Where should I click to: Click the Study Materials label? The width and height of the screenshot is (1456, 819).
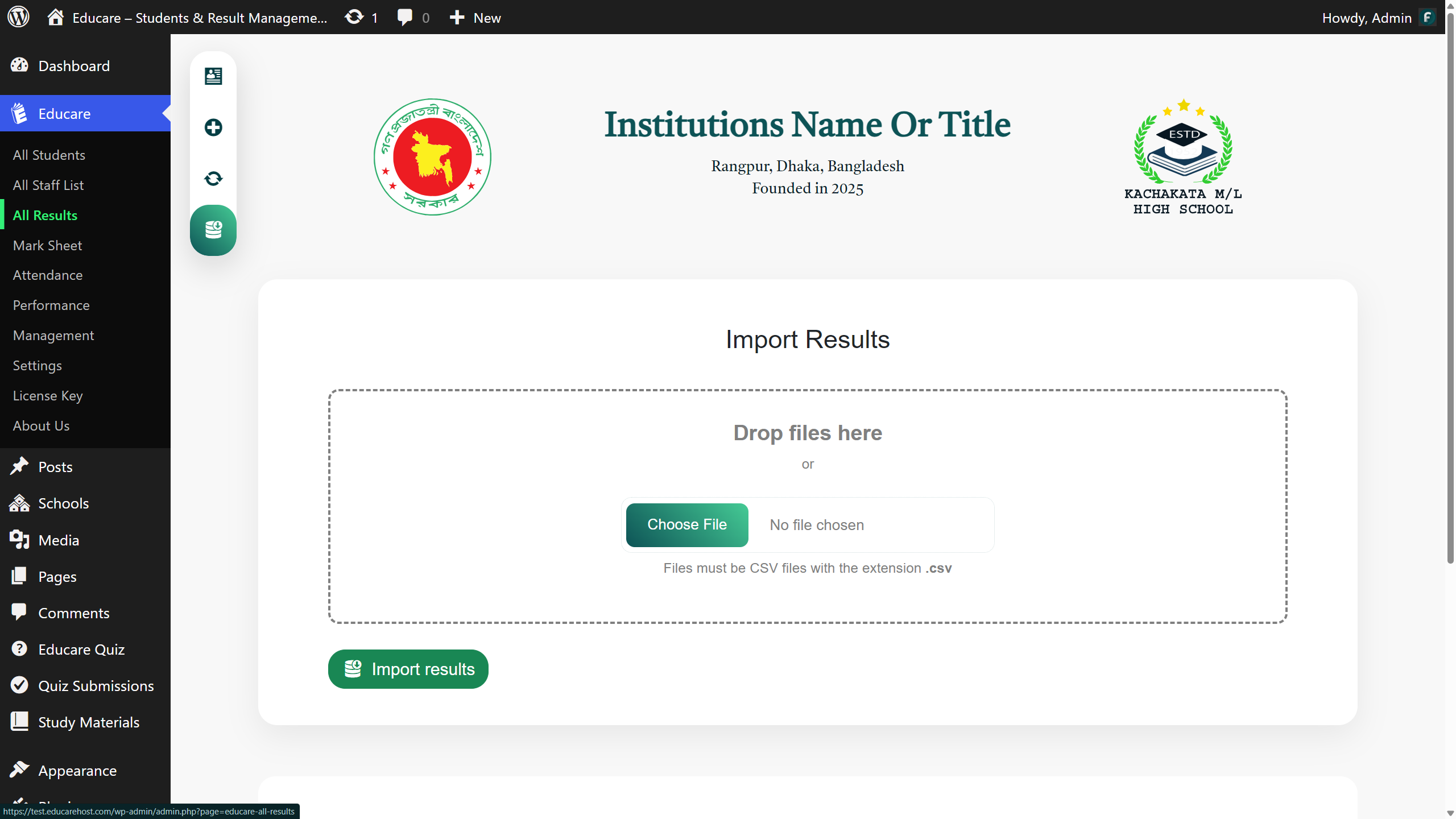point(89,722)
